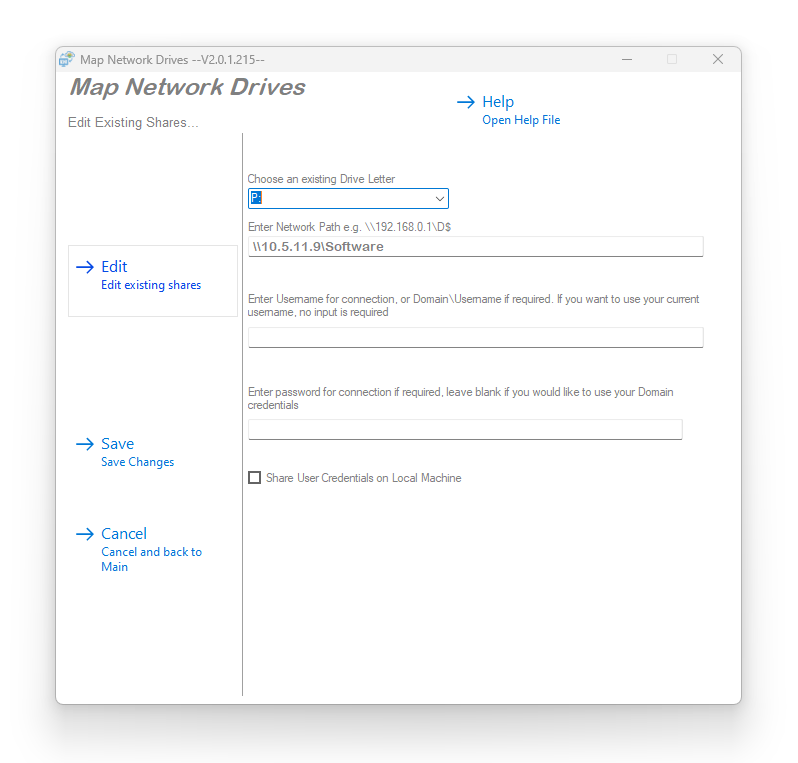Click the arrow icon beside Save

click(85, 444)
